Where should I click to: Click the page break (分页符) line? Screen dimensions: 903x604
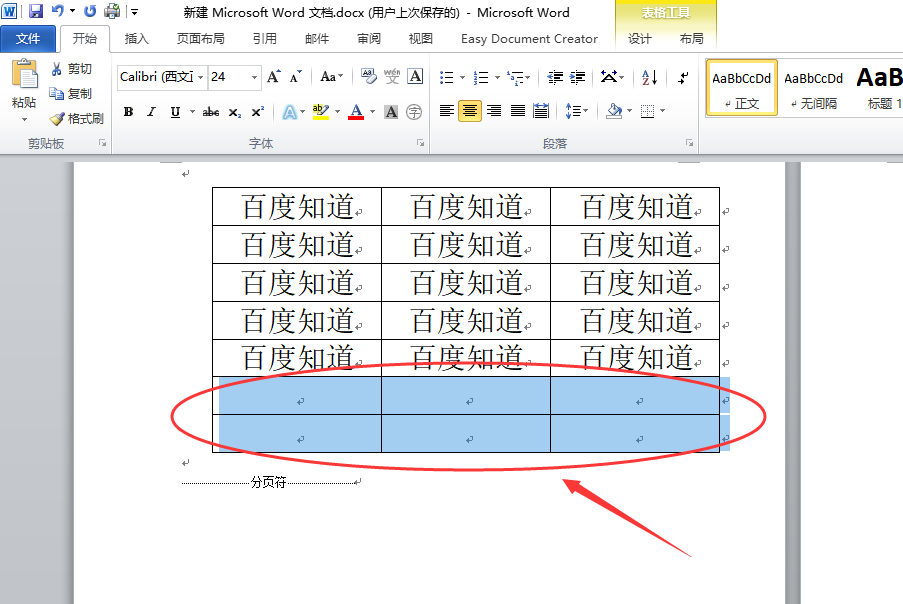point(269,483)
